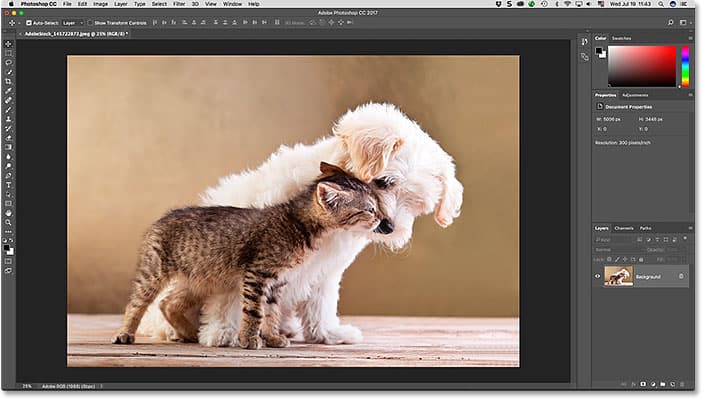Select the Zoom tool

pos(8,221)
